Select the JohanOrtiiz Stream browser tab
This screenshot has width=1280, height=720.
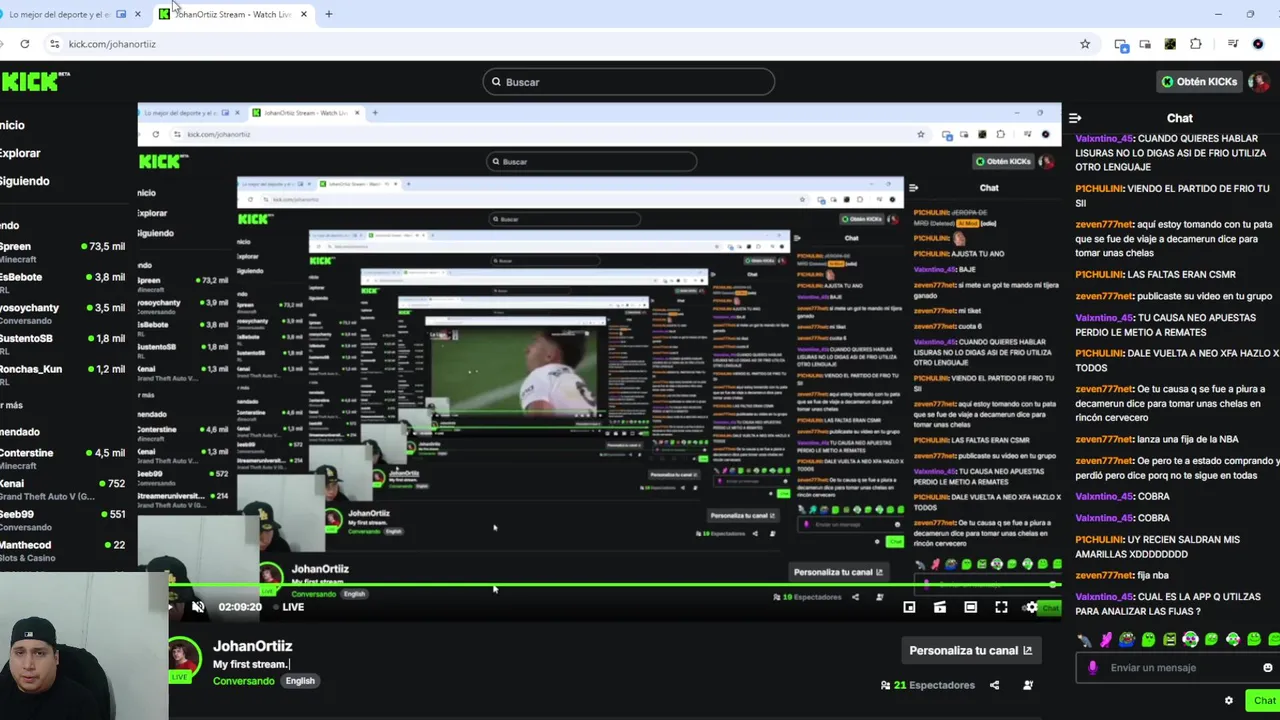tap(233, 14)
